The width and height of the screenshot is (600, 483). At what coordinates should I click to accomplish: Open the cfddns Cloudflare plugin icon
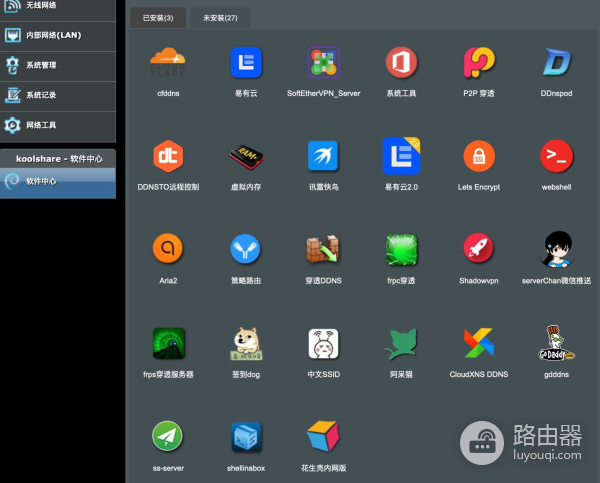[x=168, y=63]
